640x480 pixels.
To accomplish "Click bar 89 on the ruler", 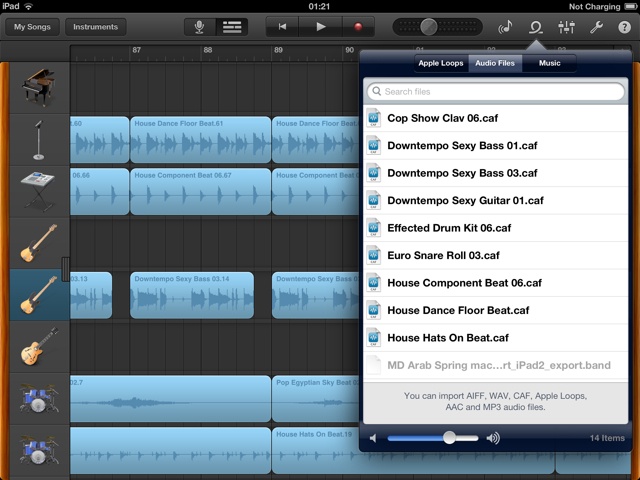I will pyautogui.click(x=278, y=50).
